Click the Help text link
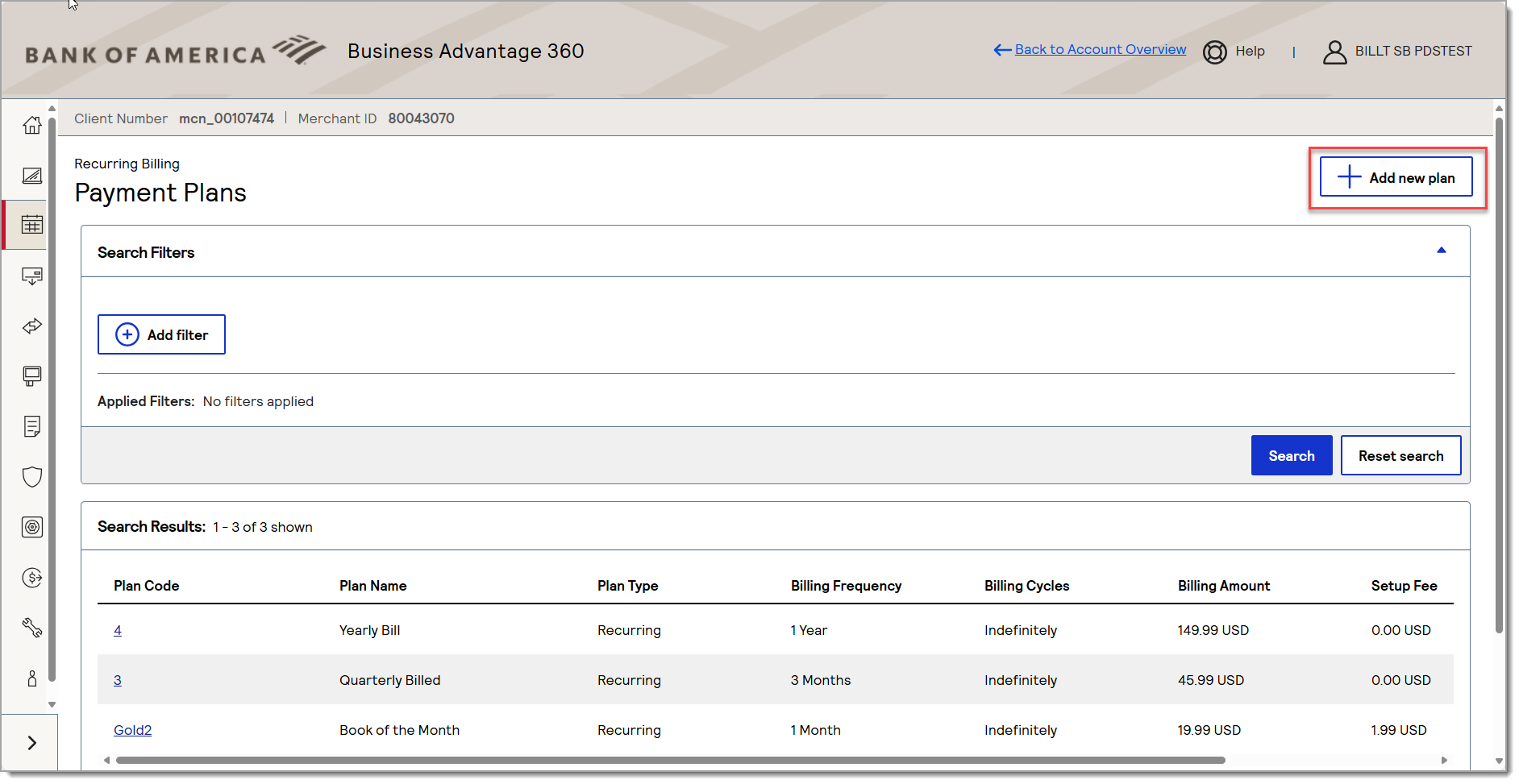 (x=1251, y=52)
